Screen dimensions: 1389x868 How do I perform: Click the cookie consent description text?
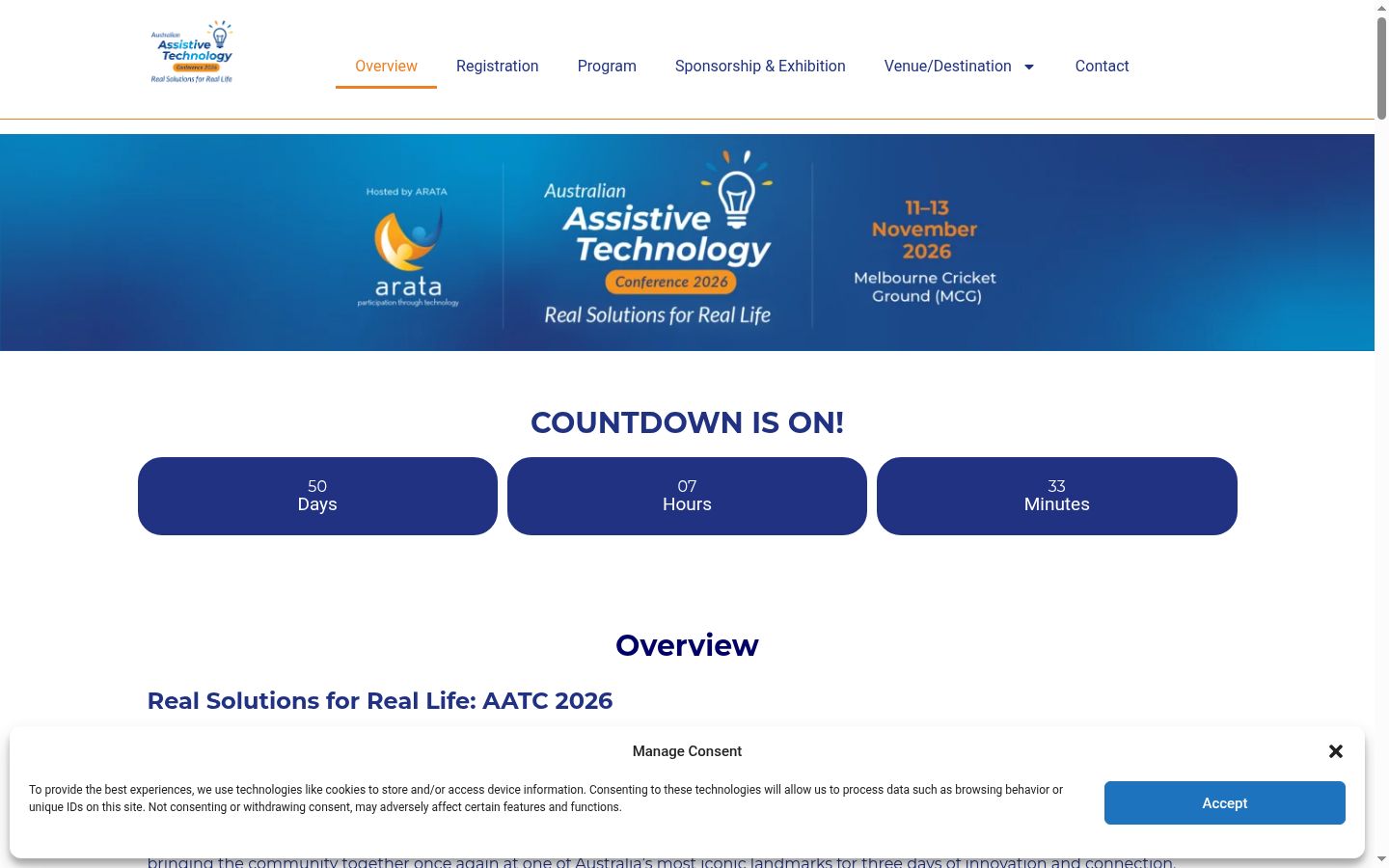pyautogui.click(x=546, y=798)
